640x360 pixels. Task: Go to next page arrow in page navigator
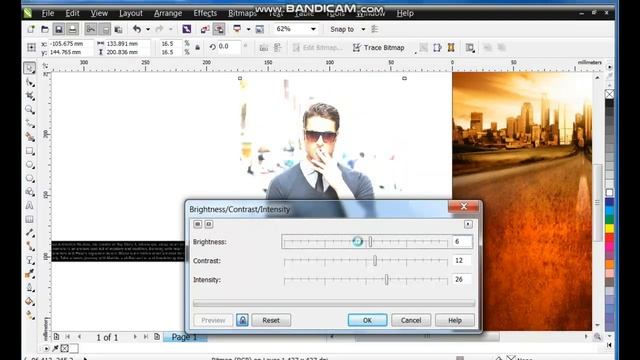[x=135, y=337]
